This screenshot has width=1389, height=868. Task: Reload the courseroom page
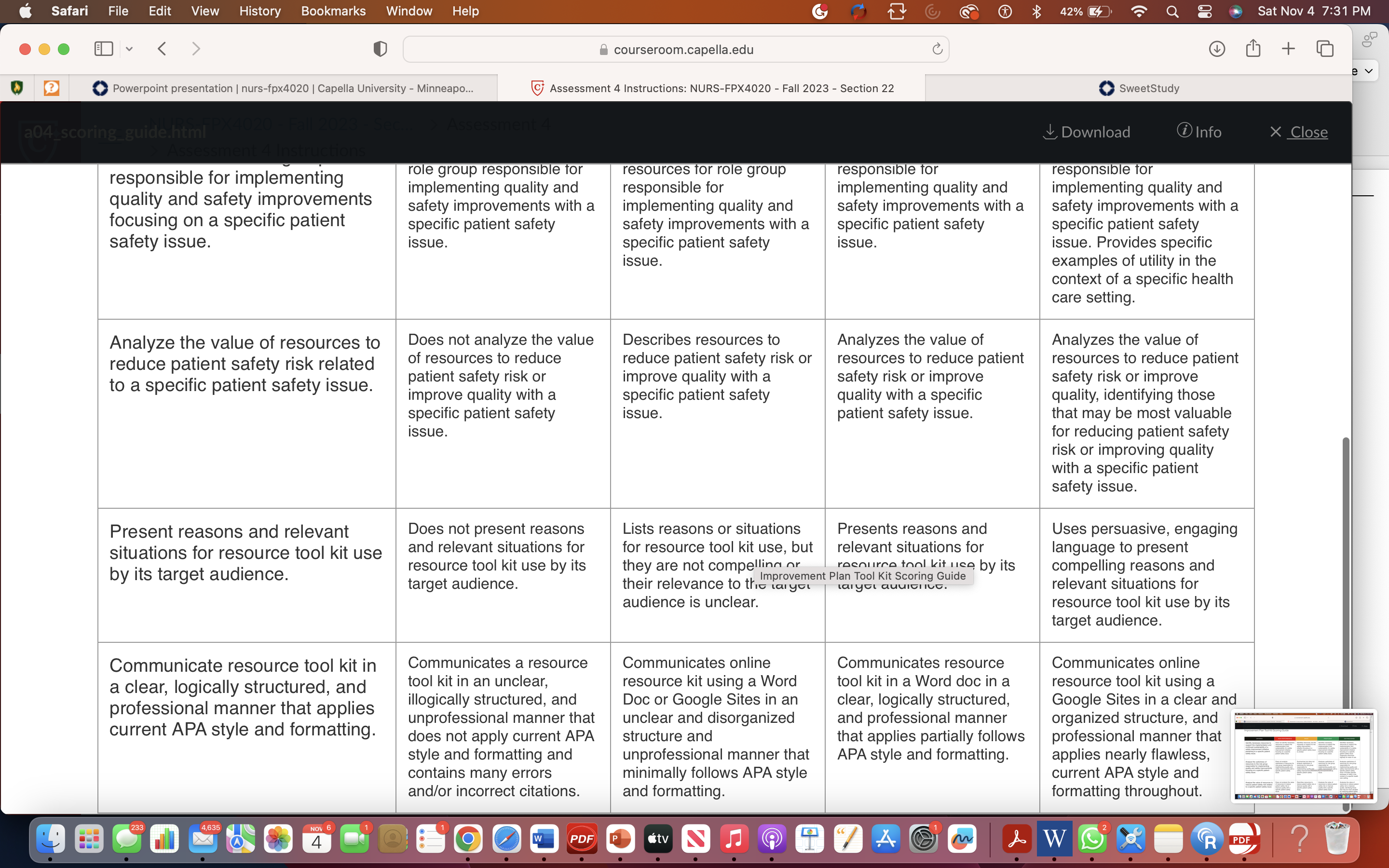(937, 49)
